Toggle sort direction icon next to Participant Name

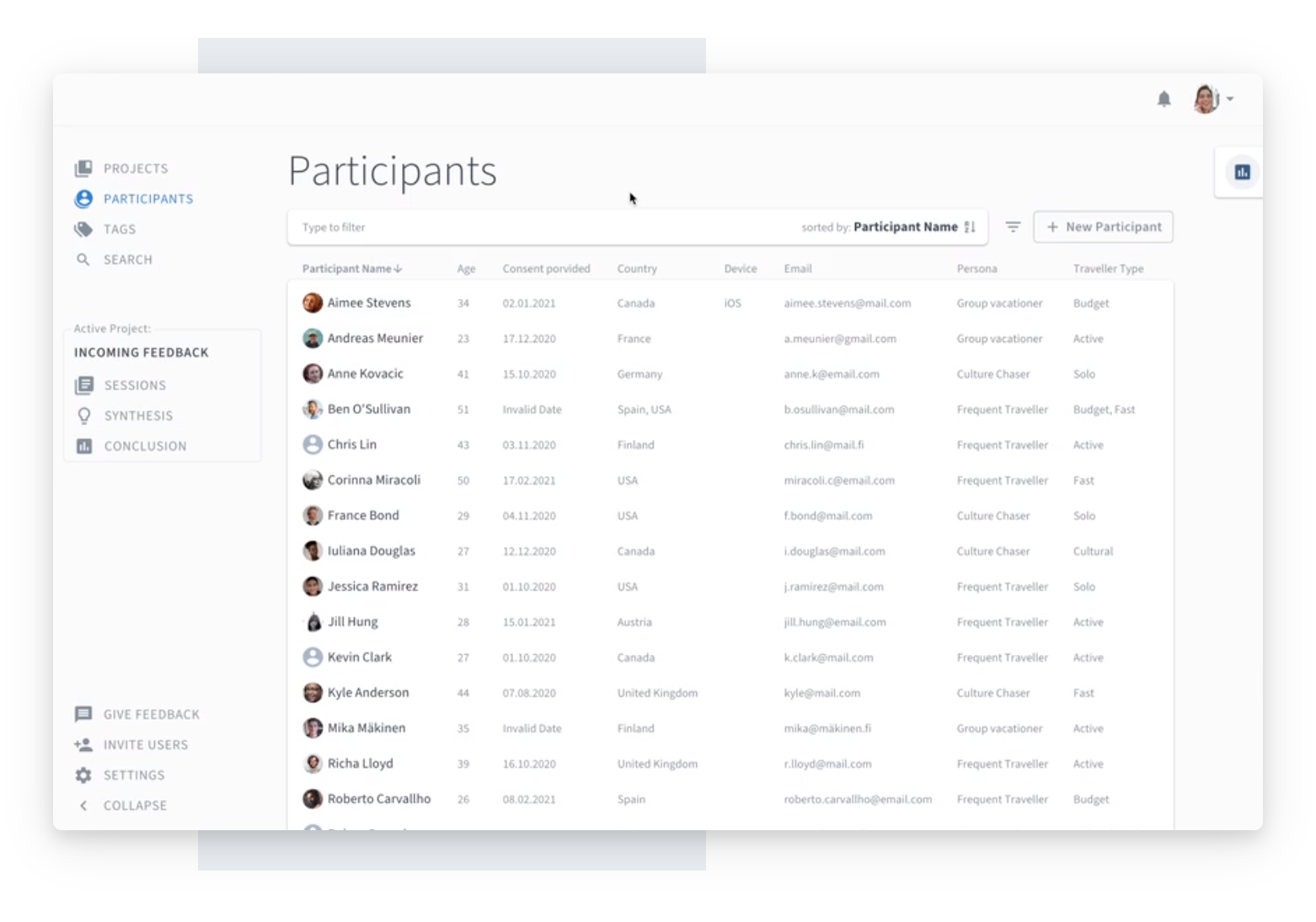970,227
